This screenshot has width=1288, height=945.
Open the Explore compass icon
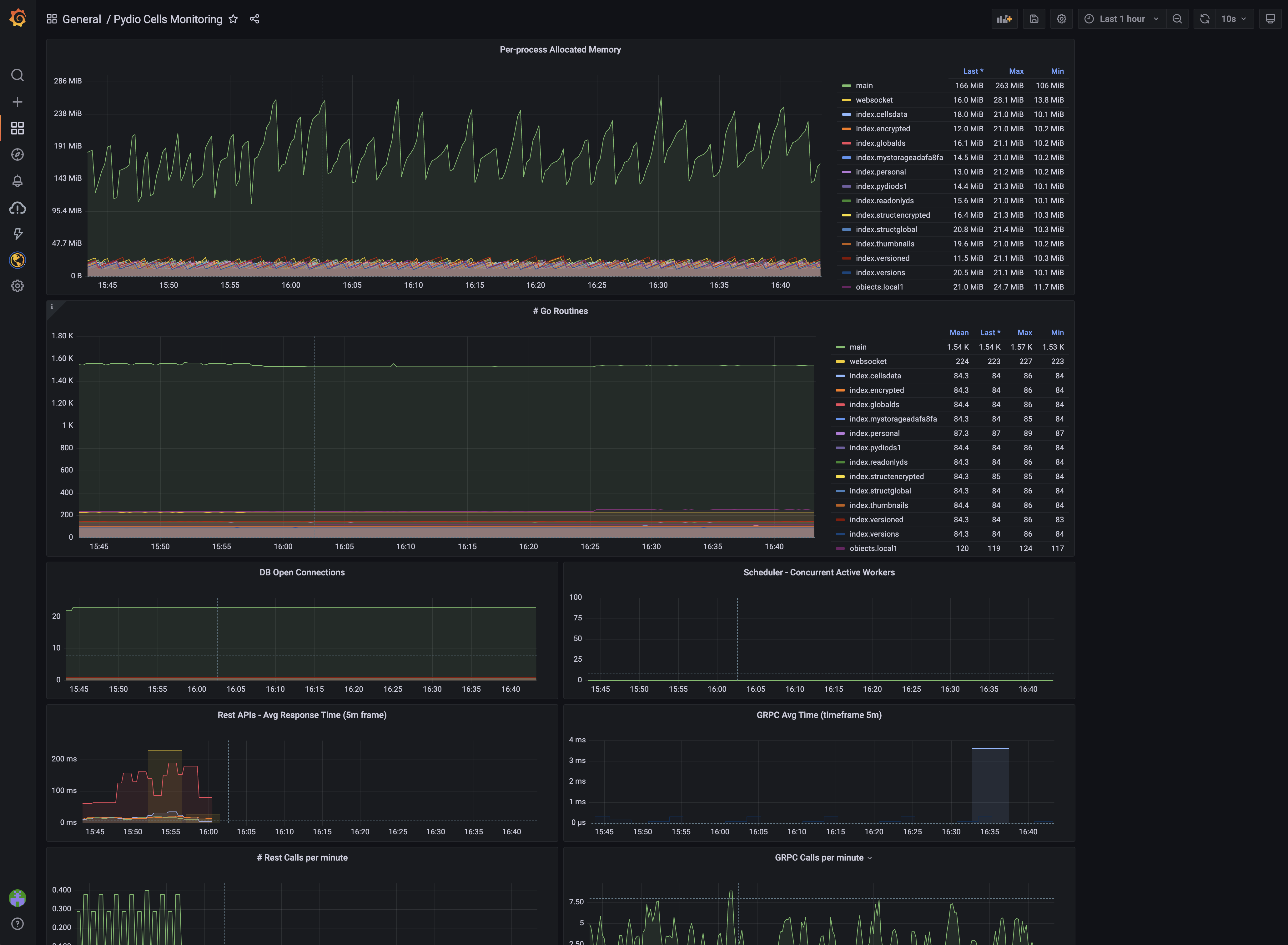[18, 154]
